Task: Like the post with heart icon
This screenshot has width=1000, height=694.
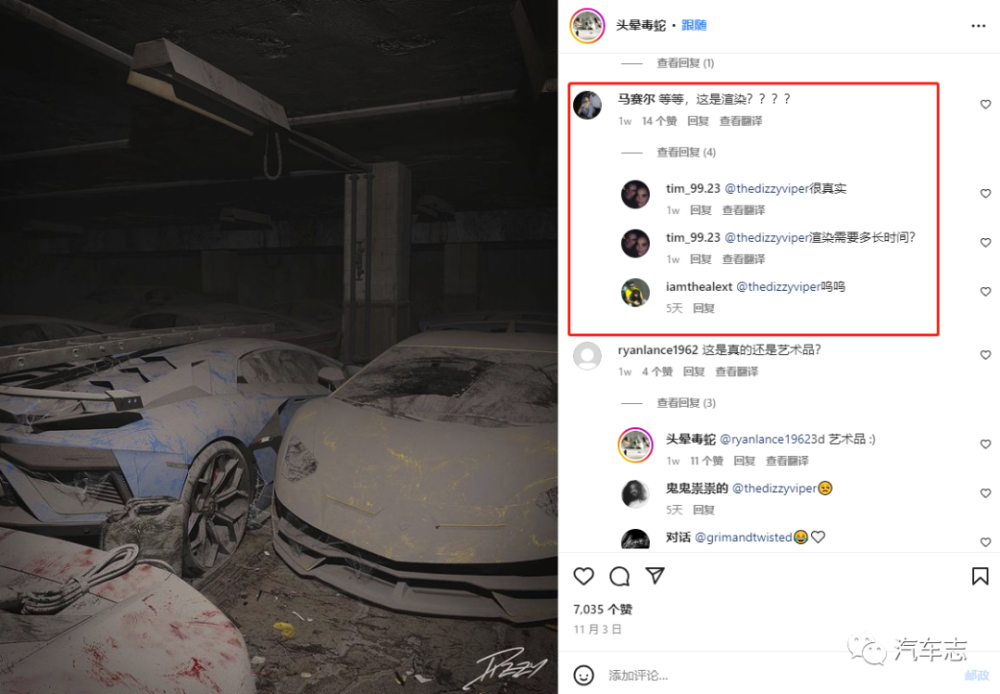Action: 584,577
